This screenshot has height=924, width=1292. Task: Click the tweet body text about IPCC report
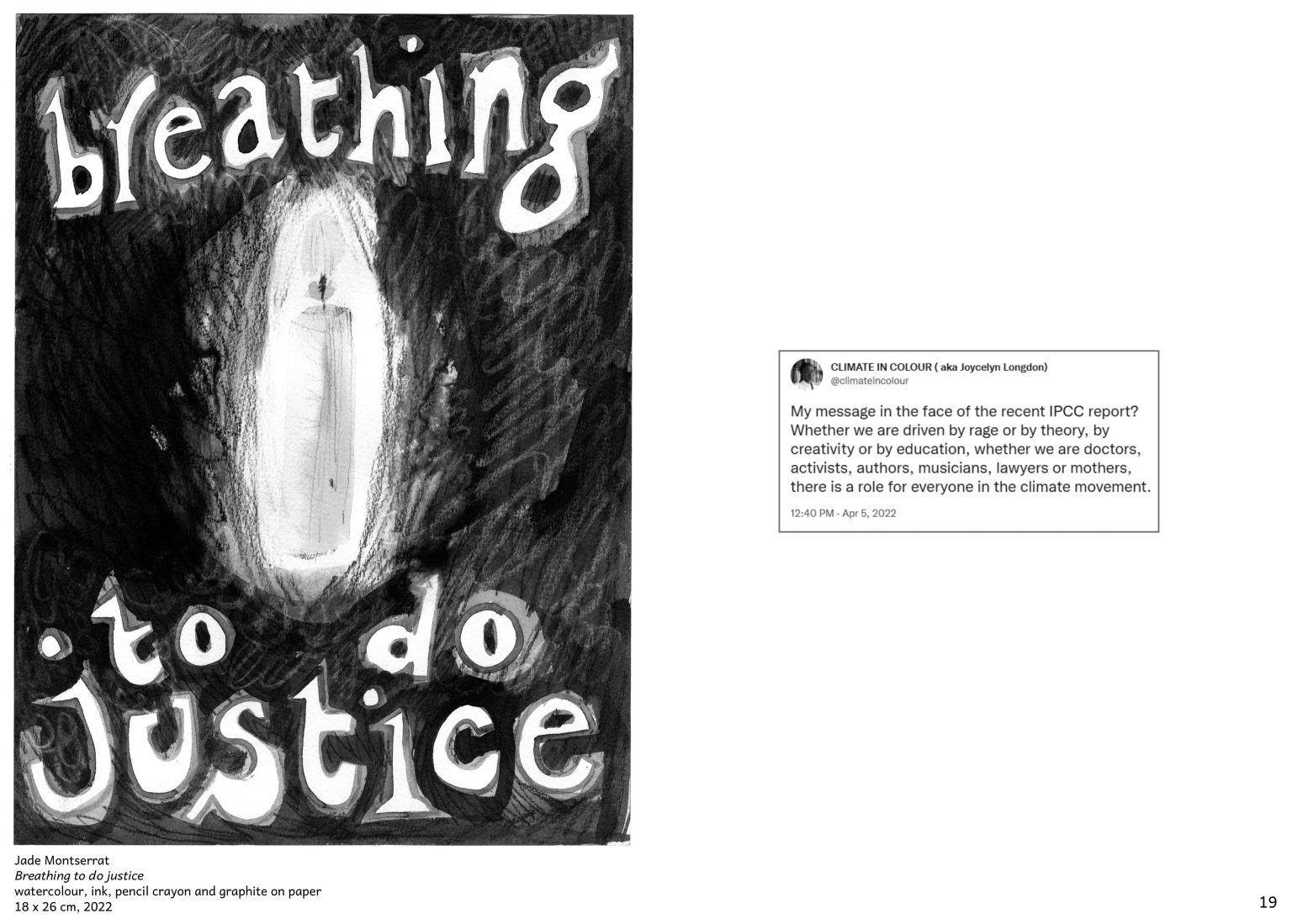coord(970,450)
